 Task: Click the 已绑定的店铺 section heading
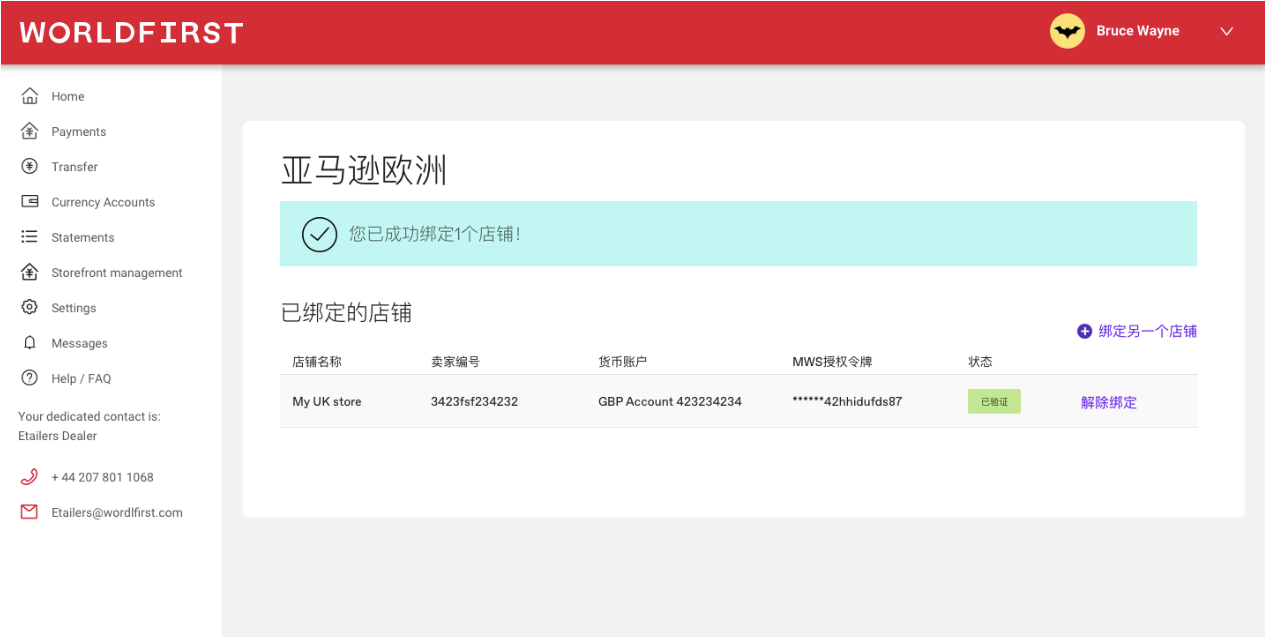[346, 312]
